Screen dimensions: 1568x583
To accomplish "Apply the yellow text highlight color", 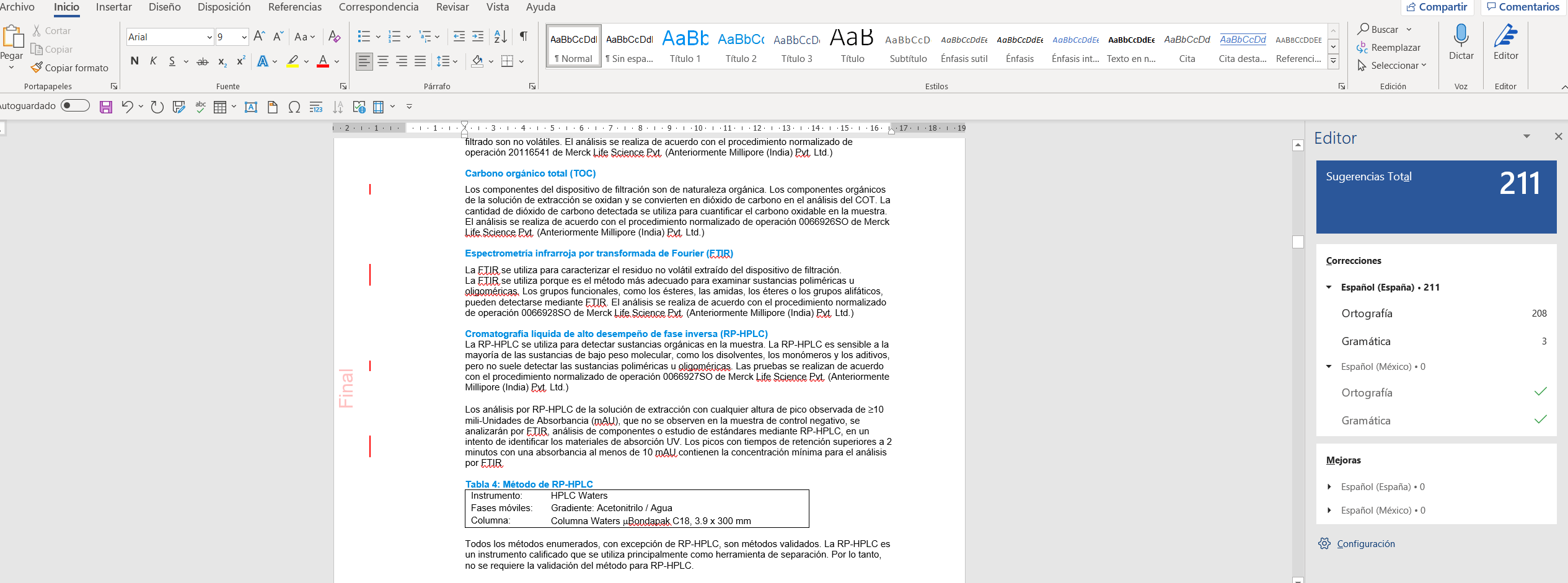I will pyautogui.click(x=293, y=61).
